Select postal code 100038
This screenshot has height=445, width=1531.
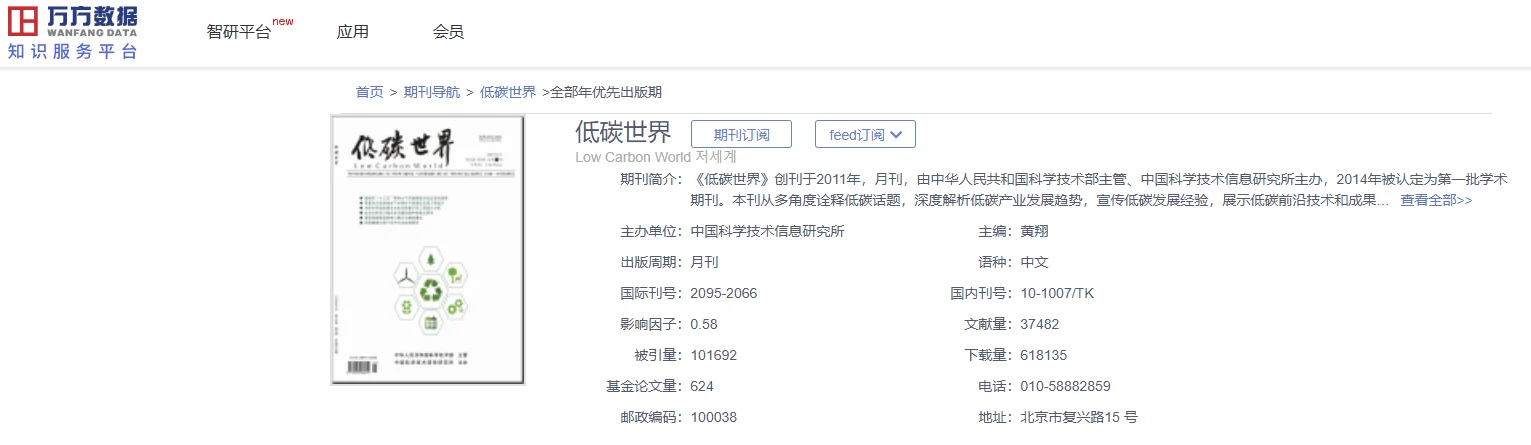click(x=714, y=417)
